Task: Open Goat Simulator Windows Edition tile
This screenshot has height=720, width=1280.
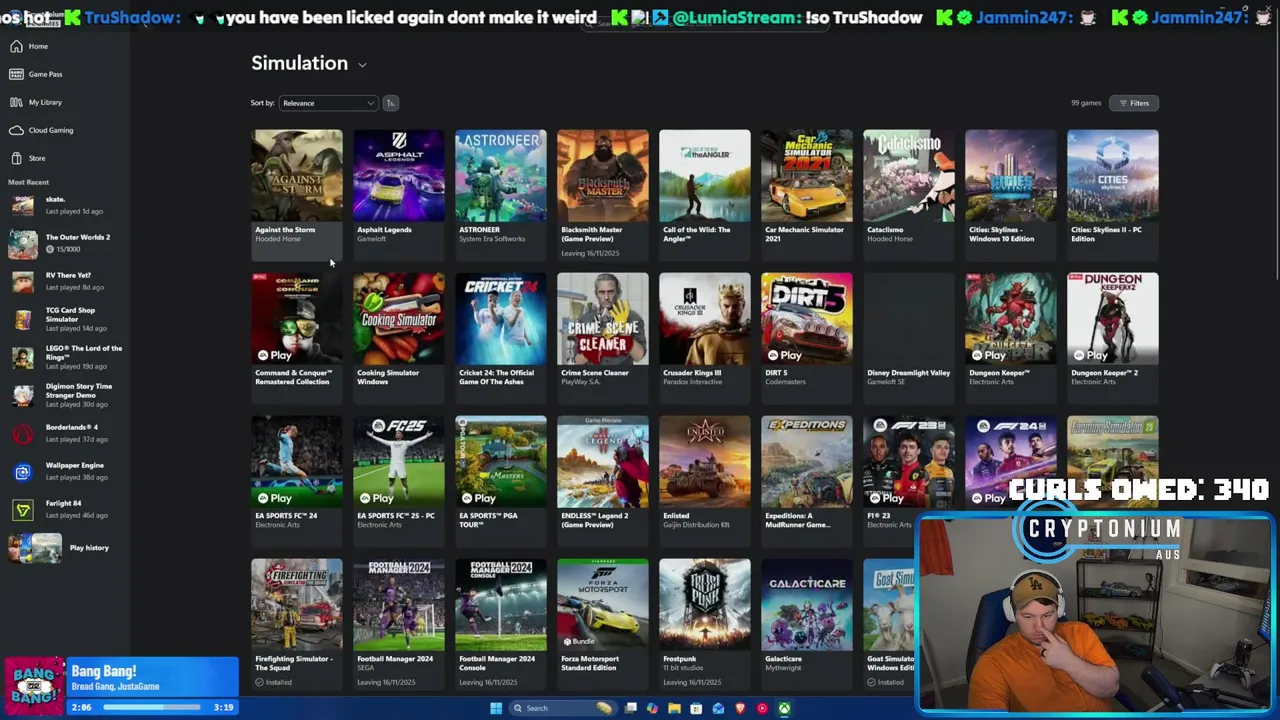Action: [x=889, y=623]
